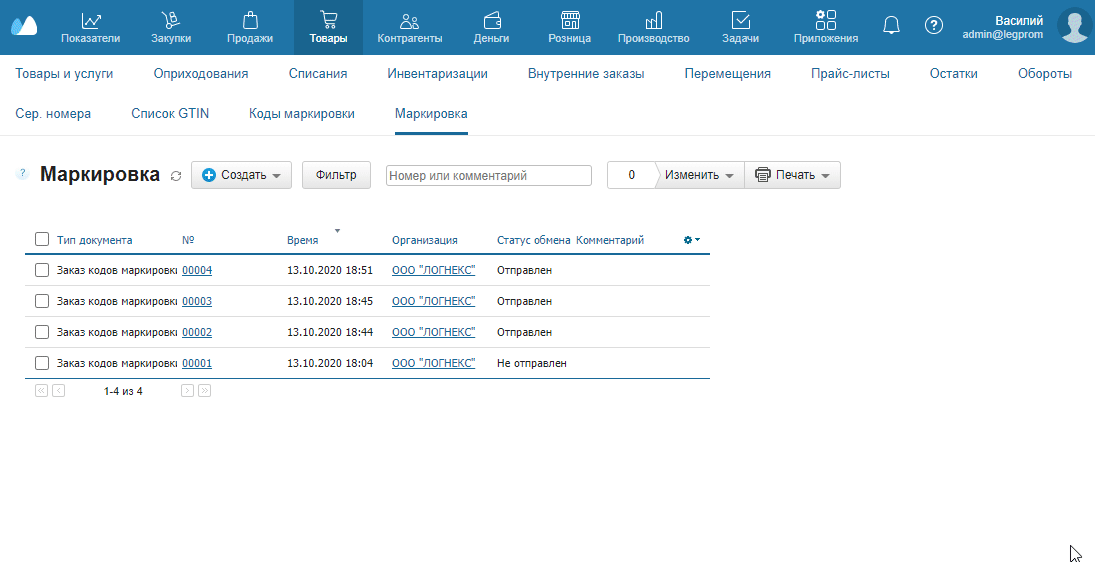
Task: Go to the Инвентаризации tab
Action: [437, 73]
